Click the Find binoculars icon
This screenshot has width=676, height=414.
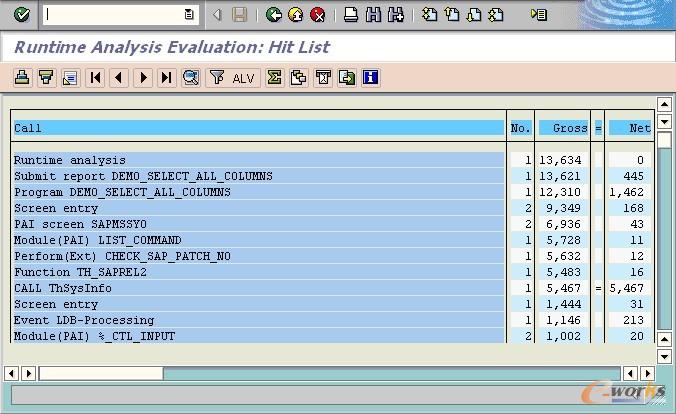(x=373, y=14)
